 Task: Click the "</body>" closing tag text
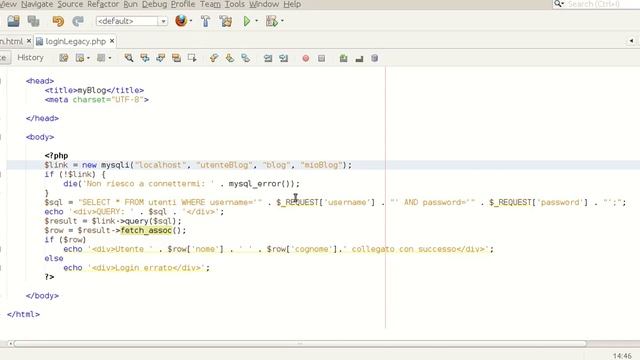[42, 296]
